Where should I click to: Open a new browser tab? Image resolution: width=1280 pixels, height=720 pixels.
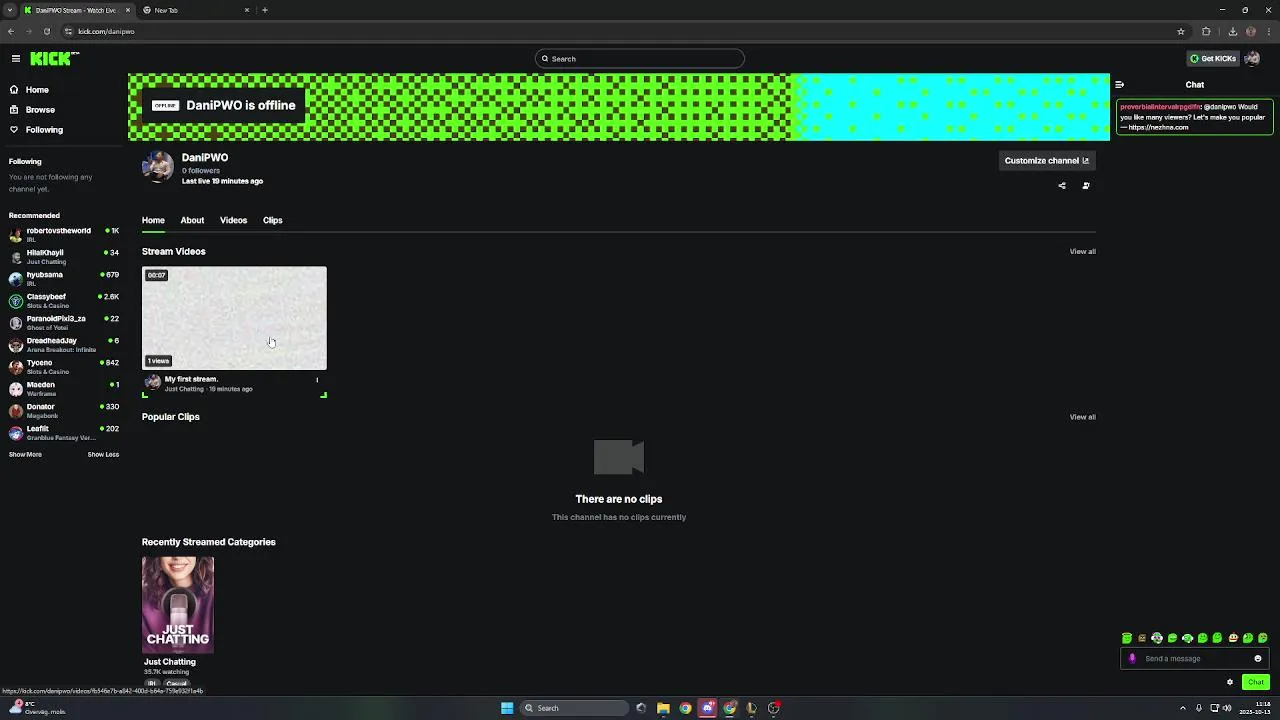(265, 10)
